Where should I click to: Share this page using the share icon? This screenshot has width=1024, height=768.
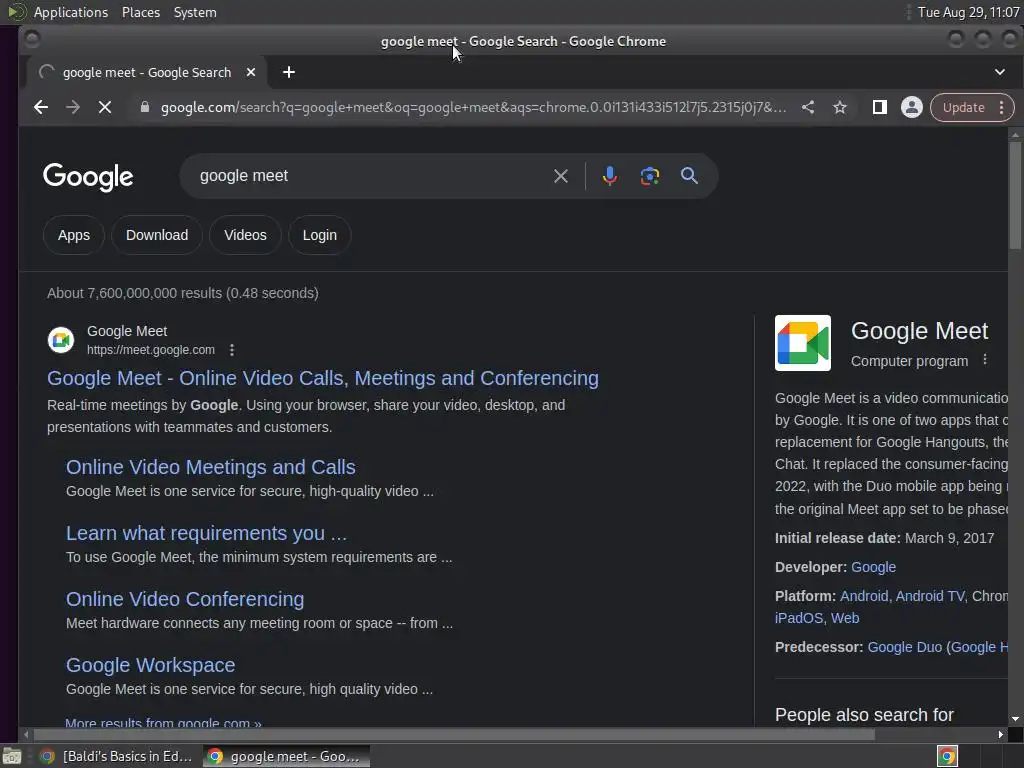click(808, 107)
